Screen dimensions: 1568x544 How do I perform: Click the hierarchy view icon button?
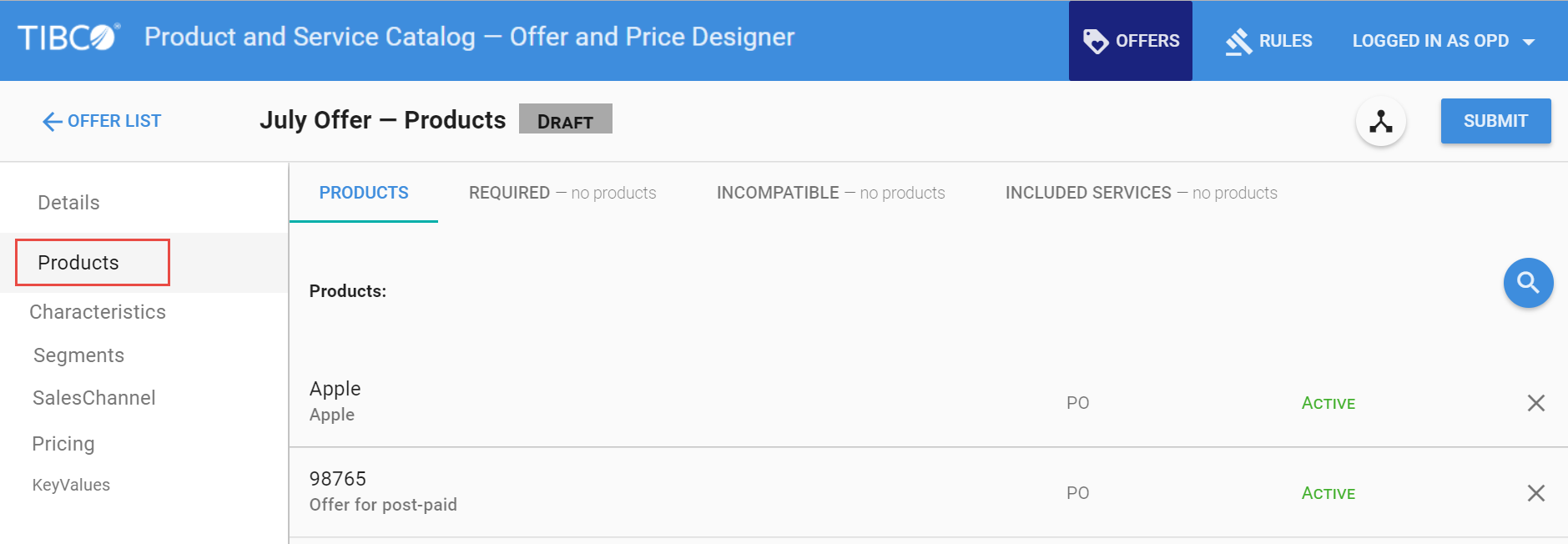1380,122
